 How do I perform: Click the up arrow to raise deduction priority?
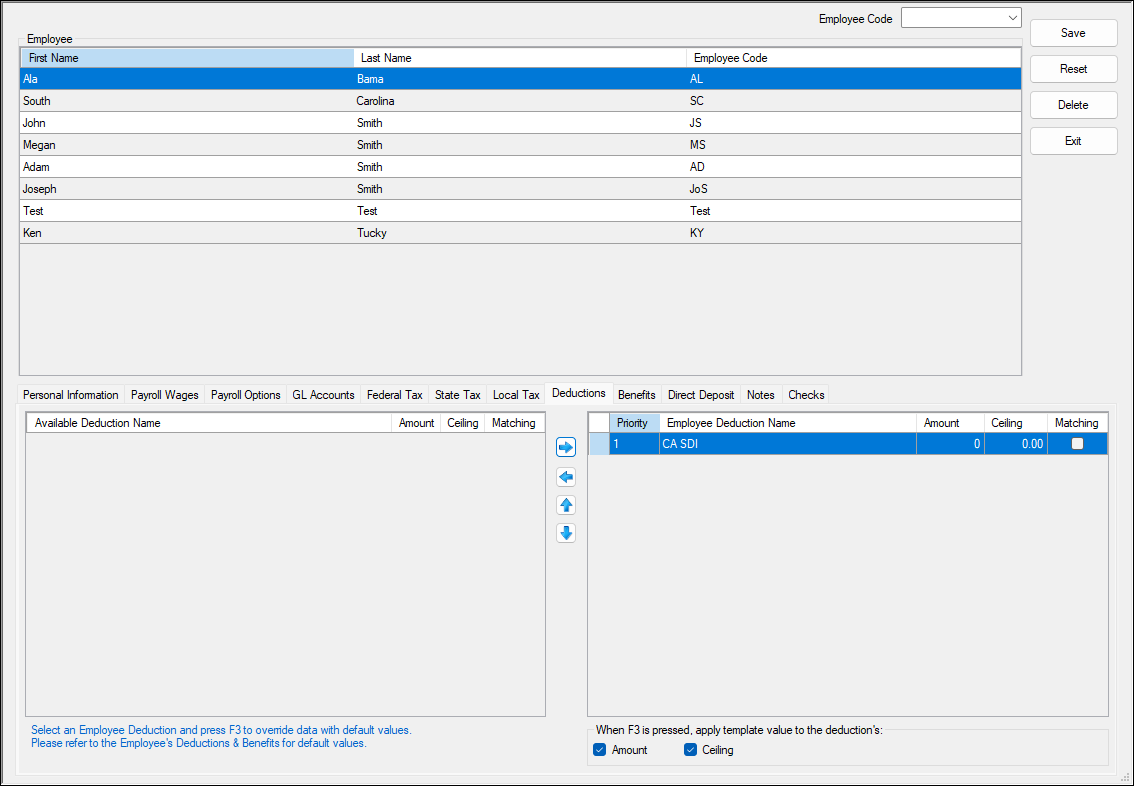click(566, 505)
